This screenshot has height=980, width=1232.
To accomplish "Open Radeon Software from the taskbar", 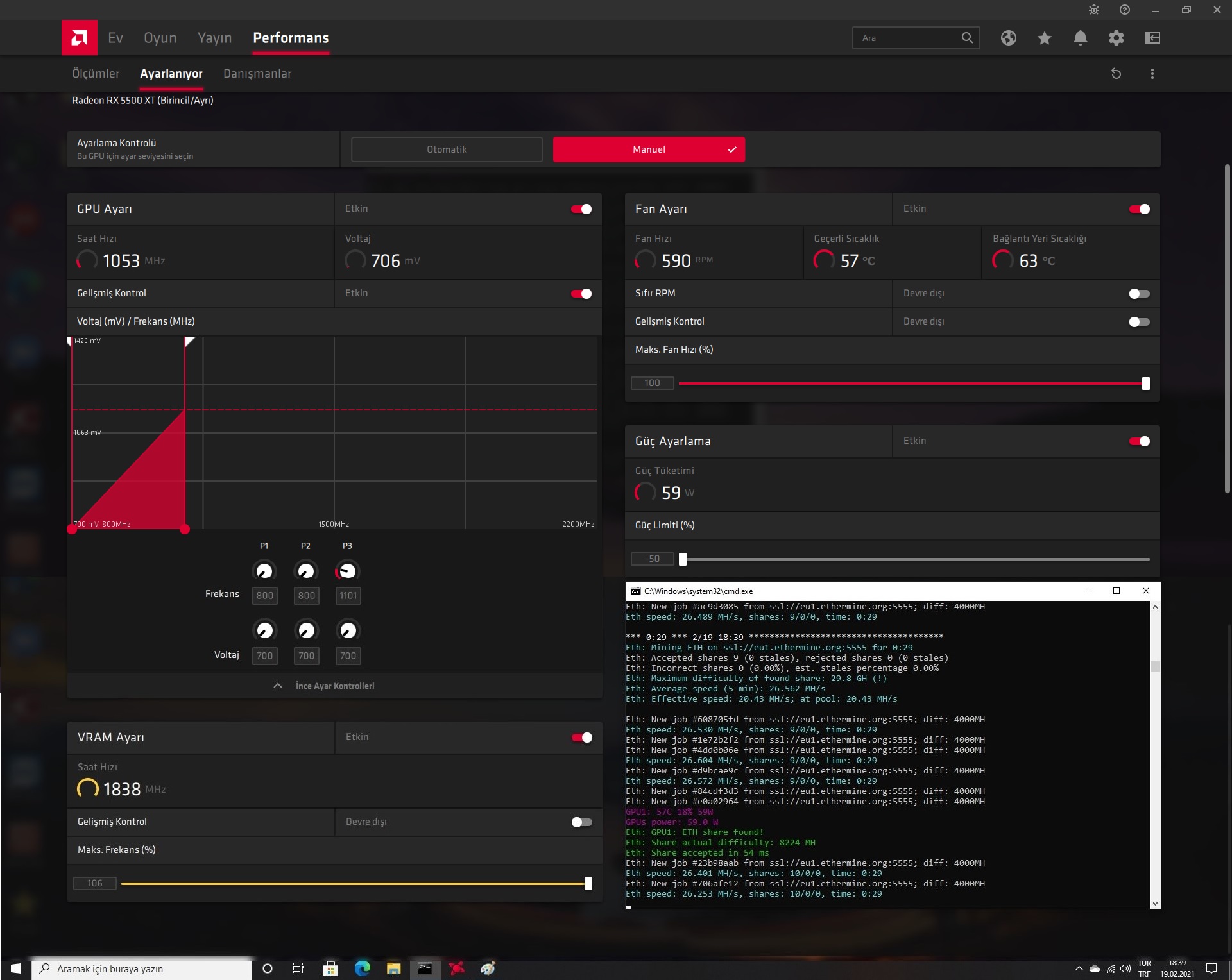I will [456, 968].
